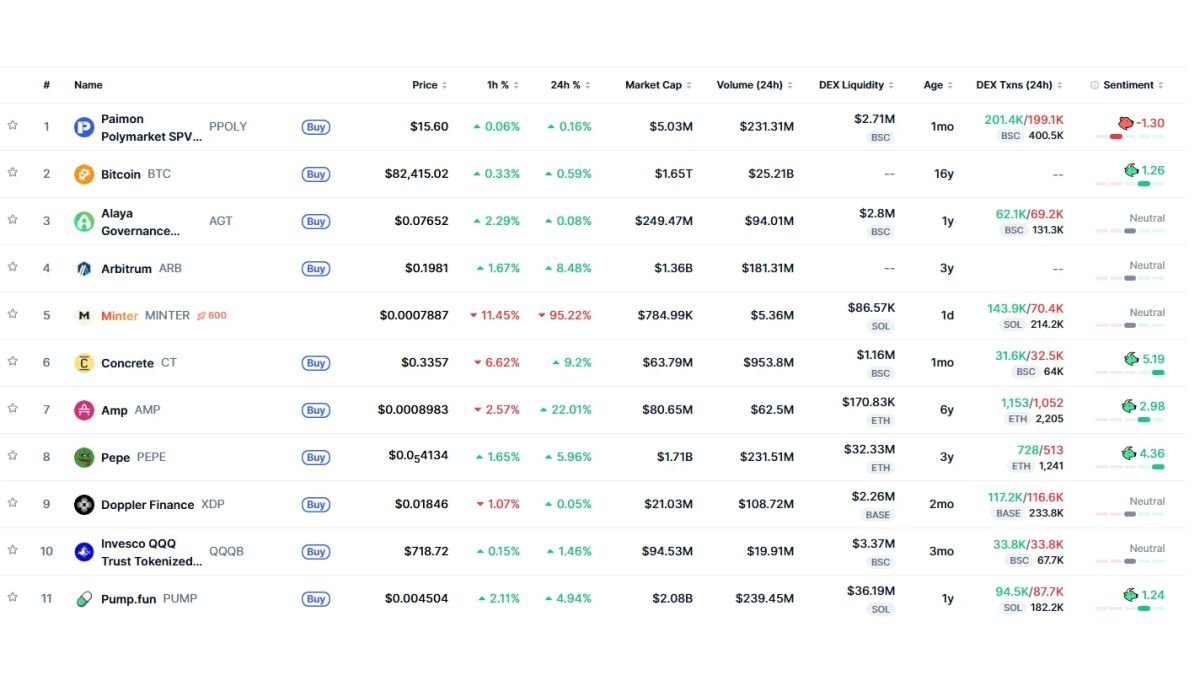
Task: Buy Pepe PEPE
Action: [x=316, y=457]
